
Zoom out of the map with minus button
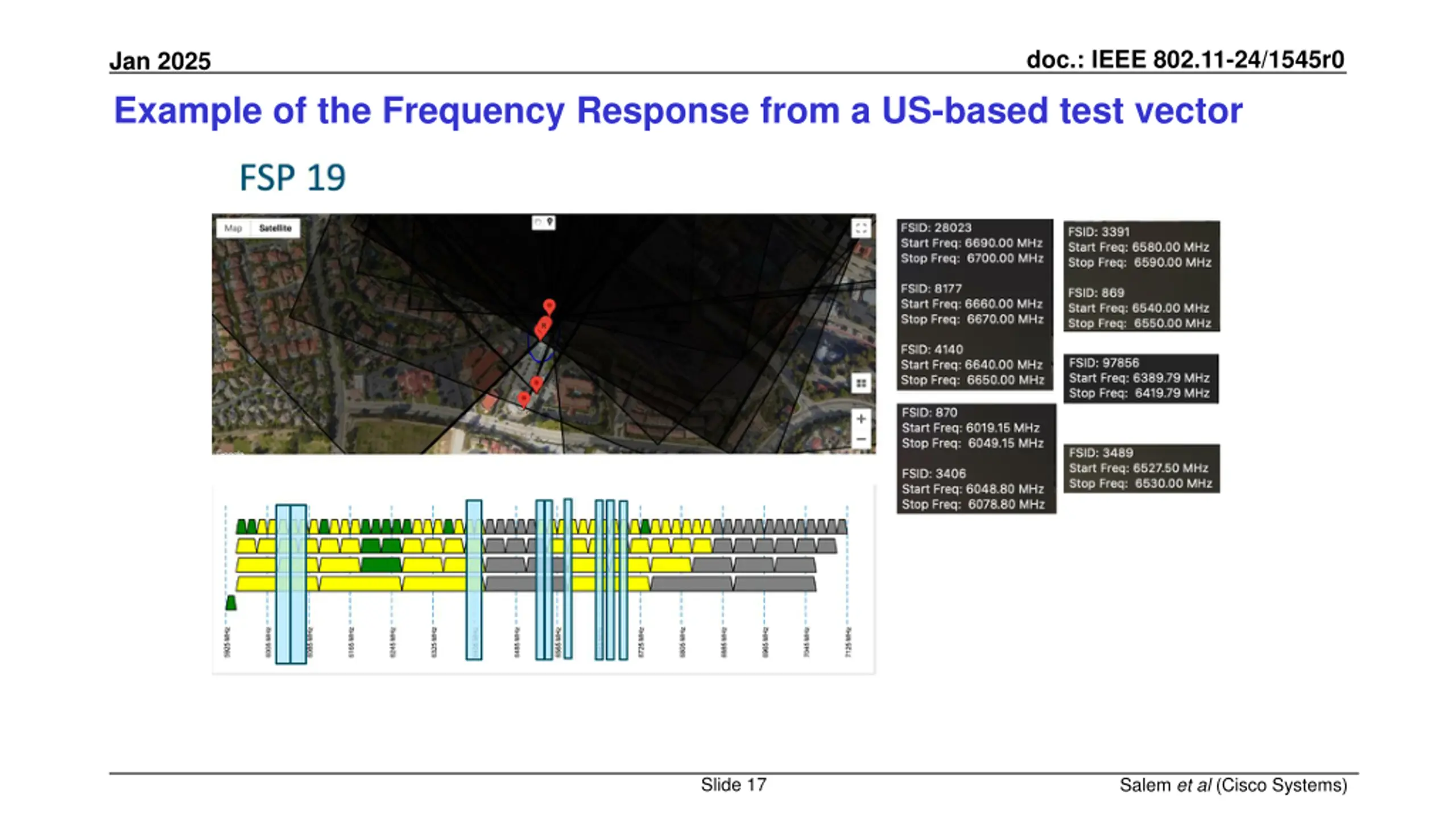point(861,439)
